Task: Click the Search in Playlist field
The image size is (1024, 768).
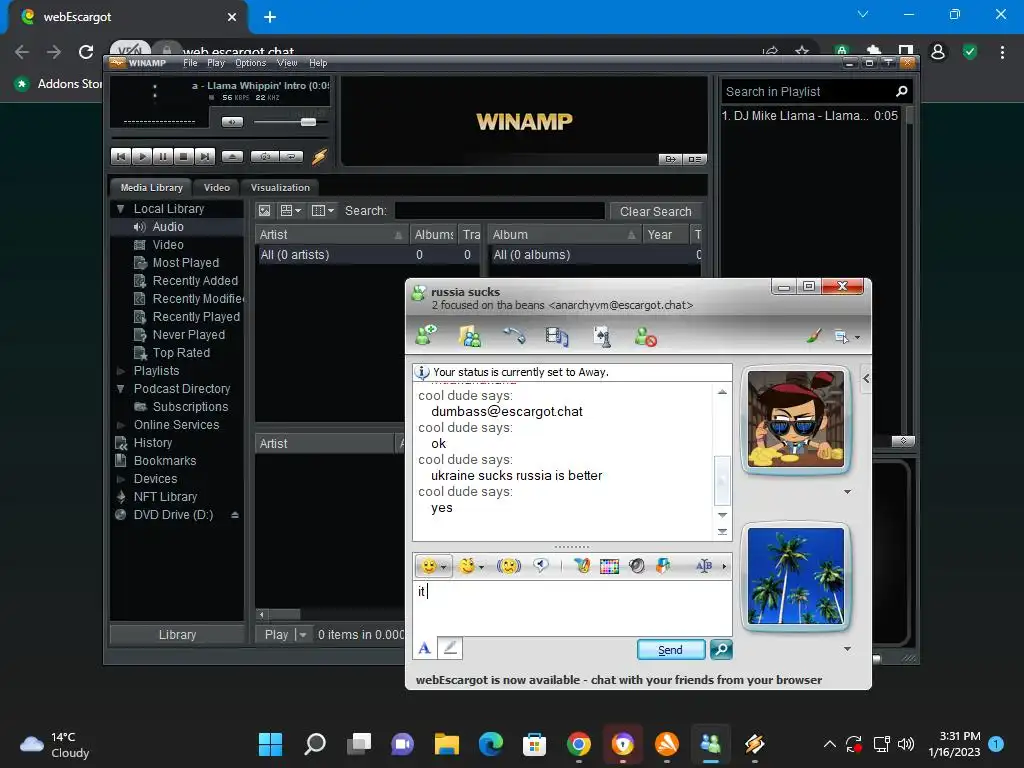Action: (x=808, y=91)
